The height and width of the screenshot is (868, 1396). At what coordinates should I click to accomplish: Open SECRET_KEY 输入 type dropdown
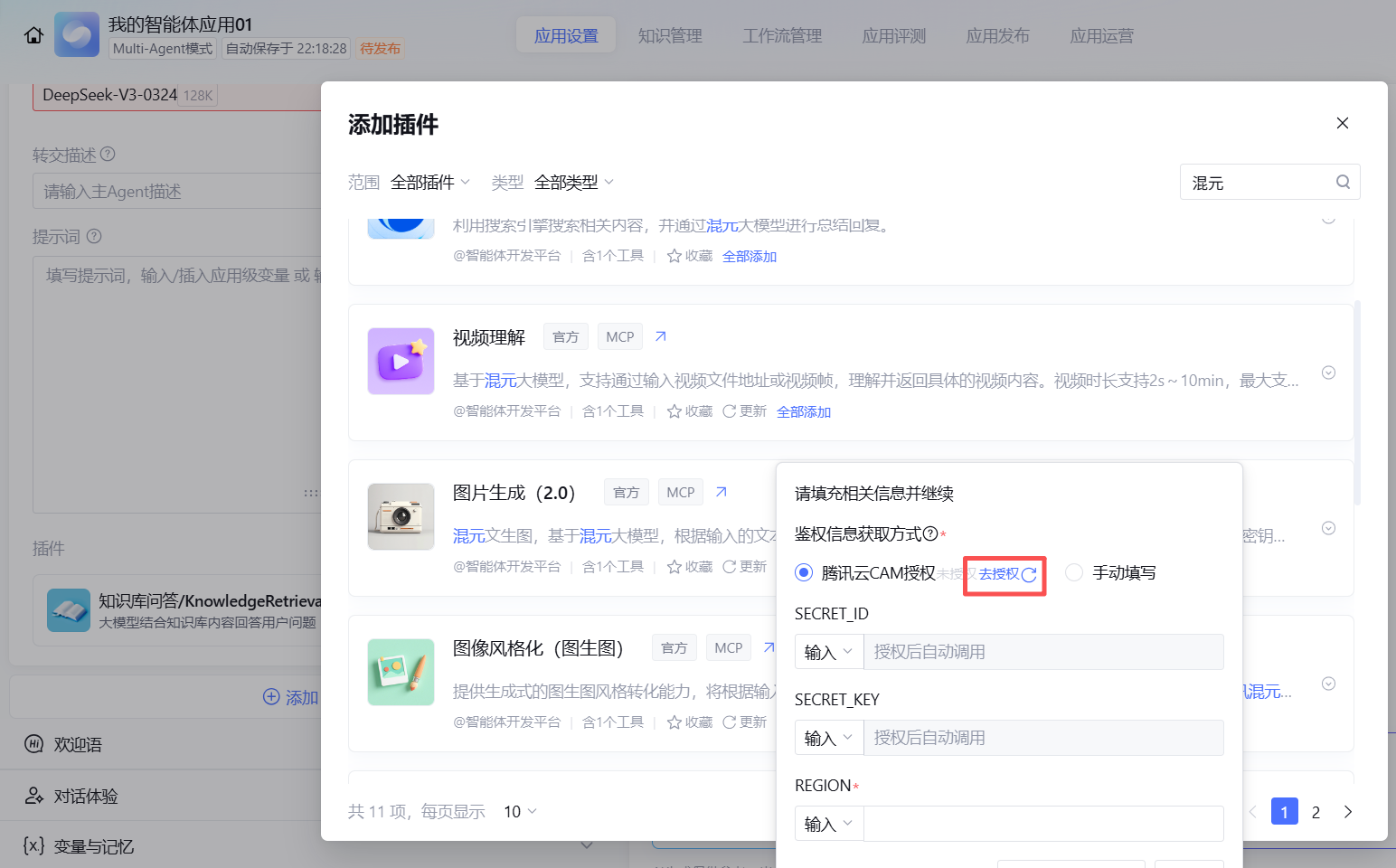tap(829, 738)
